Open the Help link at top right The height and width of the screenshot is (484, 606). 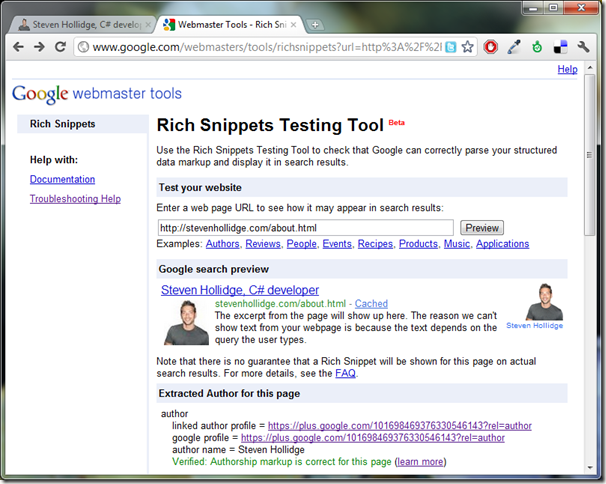tap(567, 69)
